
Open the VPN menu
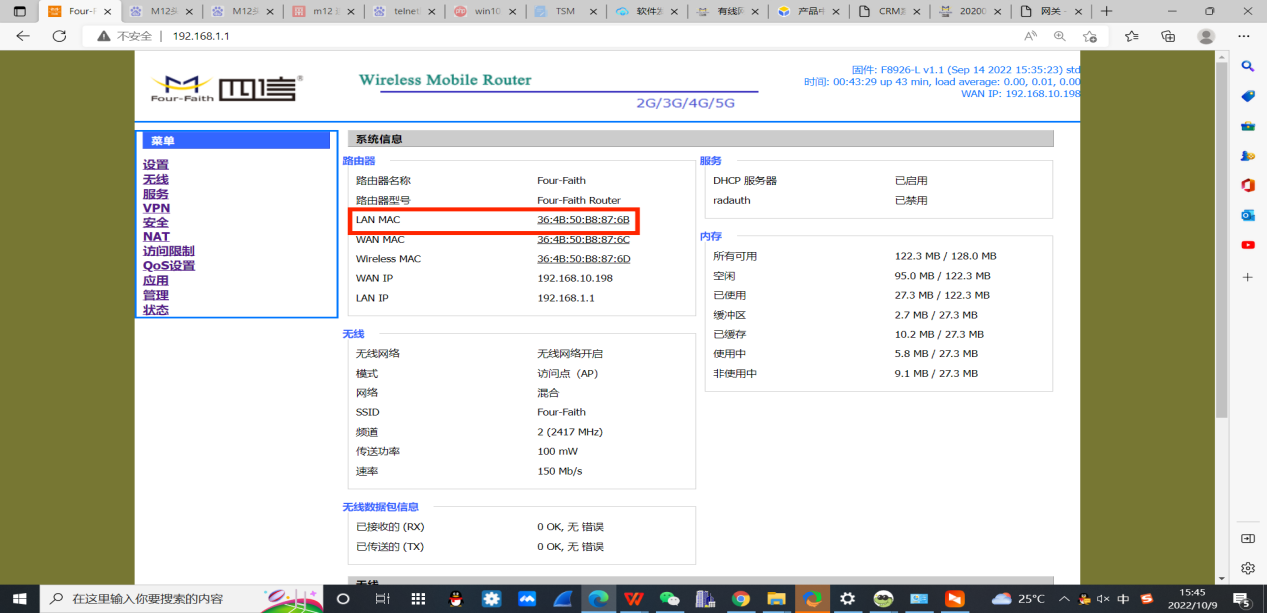[156, 208]
